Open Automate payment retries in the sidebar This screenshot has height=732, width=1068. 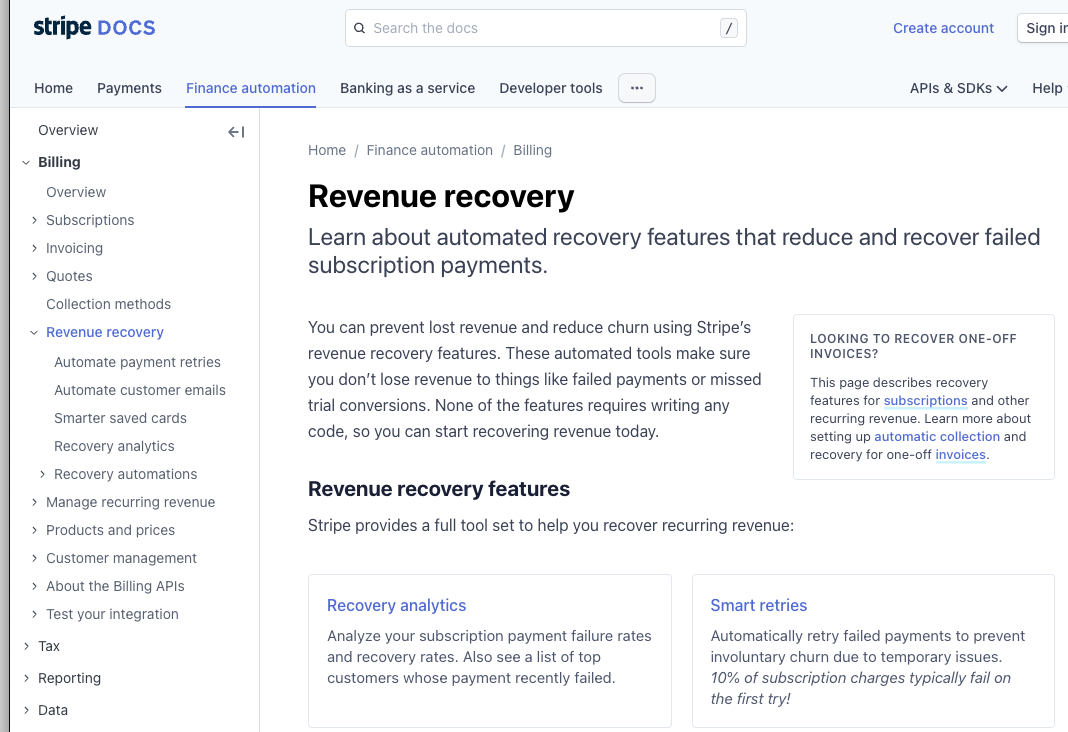(137, 362)
